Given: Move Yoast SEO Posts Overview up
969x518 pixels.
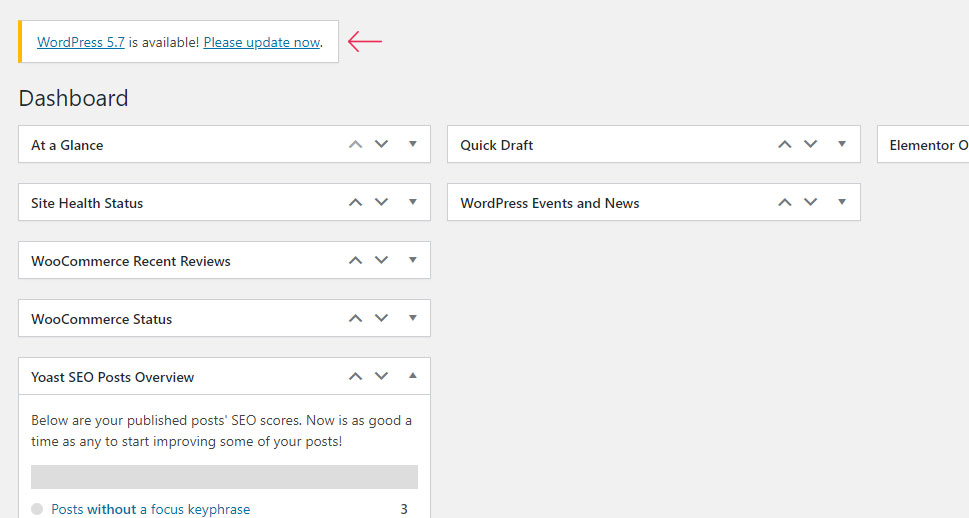Looking at the screenshot, I should (x=355, y=376).
